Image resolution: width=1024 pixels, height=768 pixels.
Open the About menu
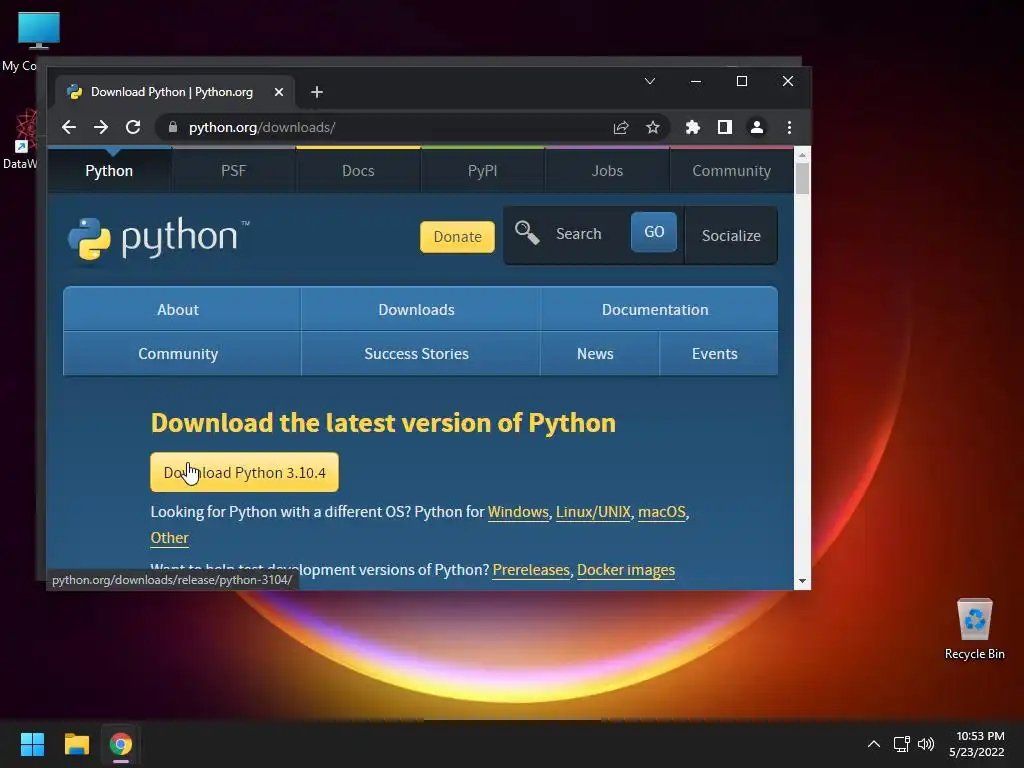[182, 310]
